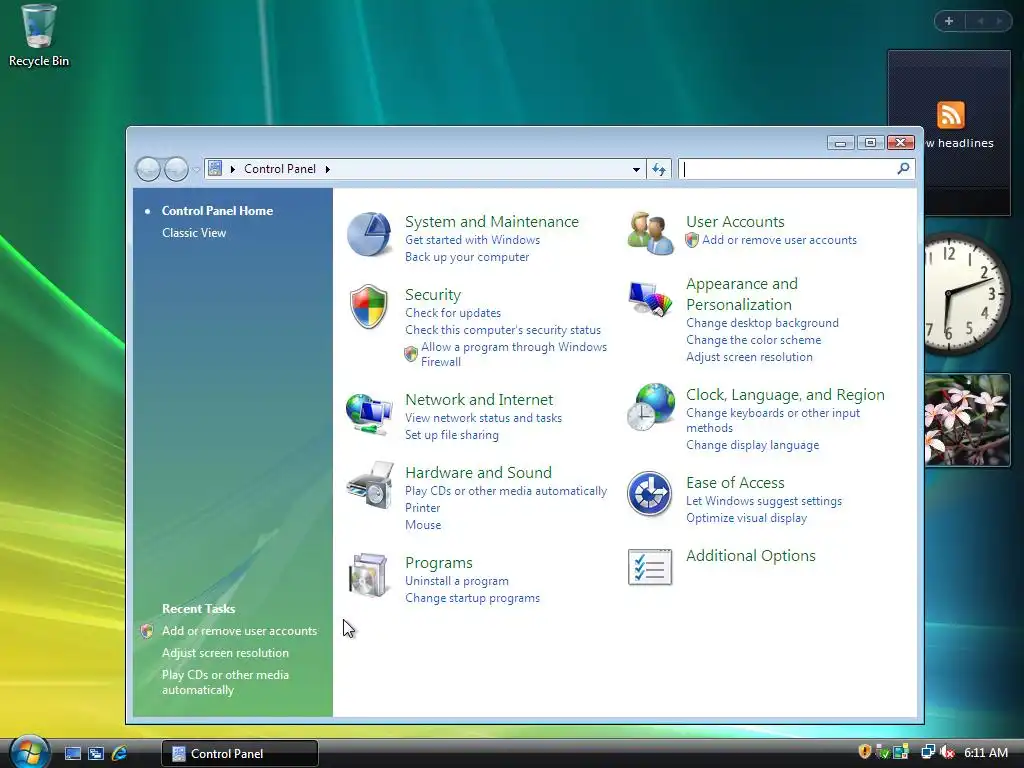1024x768 pixels.
Task: Click the flower slideshow gadget thumbnail
Action: point(967,420)
